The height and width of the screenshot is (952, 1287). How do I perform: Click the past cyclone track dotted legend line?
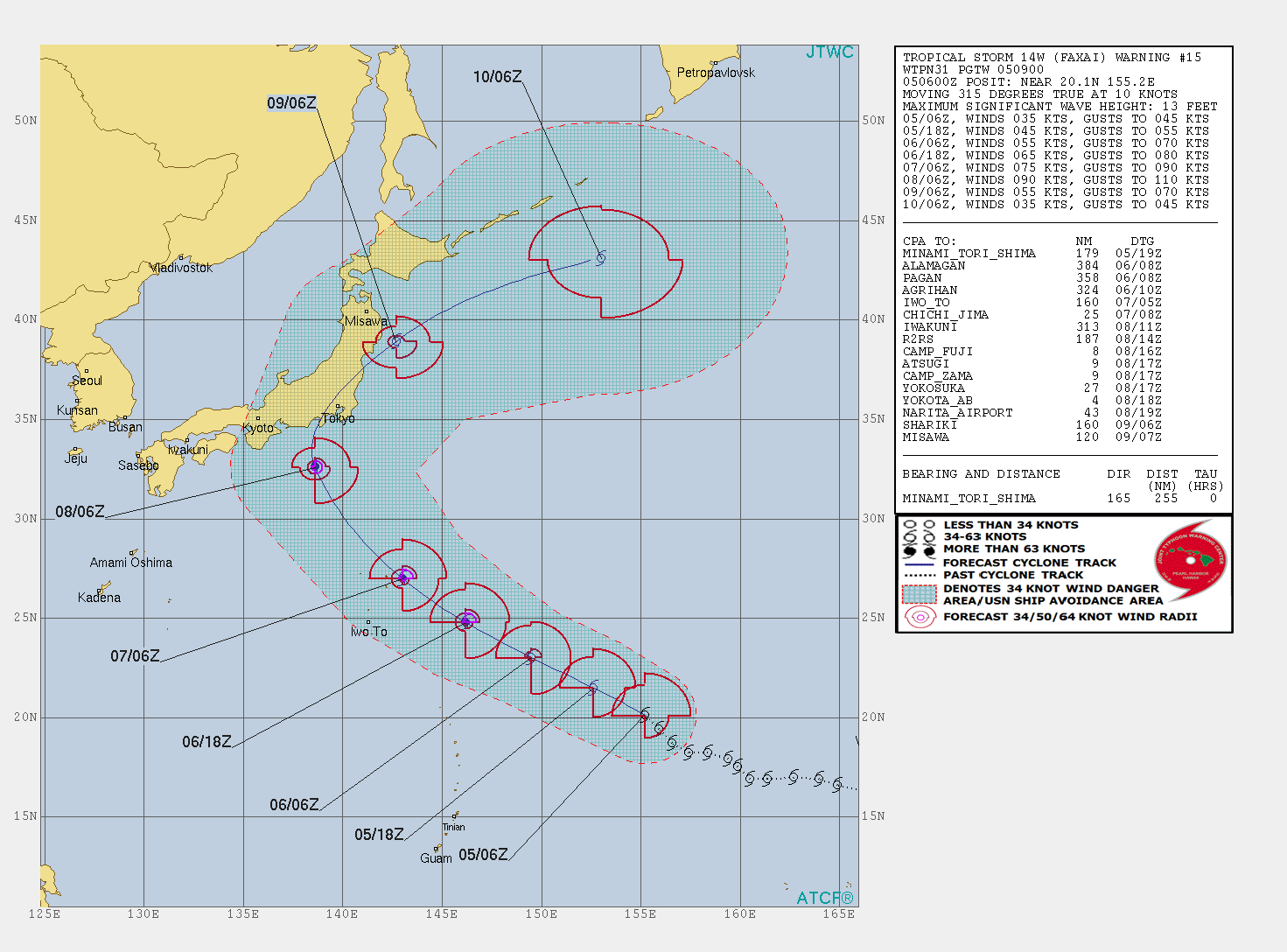tap(919, 576)
